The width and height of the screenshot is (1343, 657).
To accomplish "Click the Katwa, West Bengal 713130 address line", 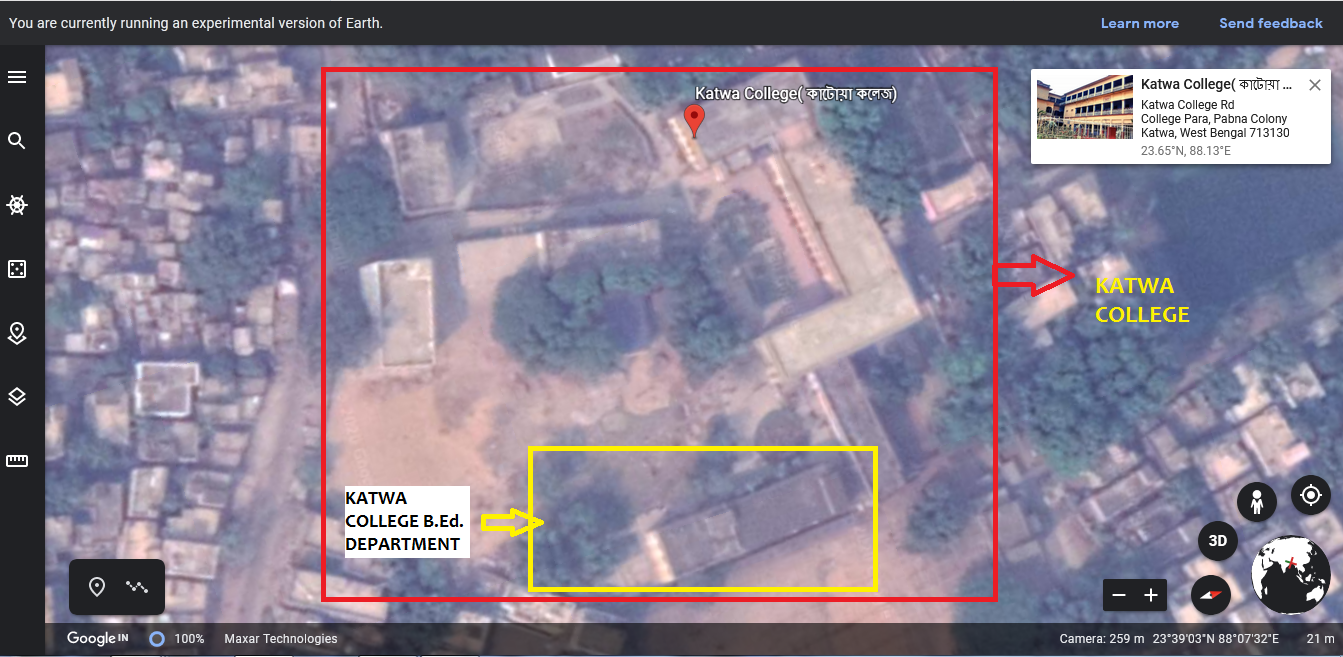I will click(1215, 133).
